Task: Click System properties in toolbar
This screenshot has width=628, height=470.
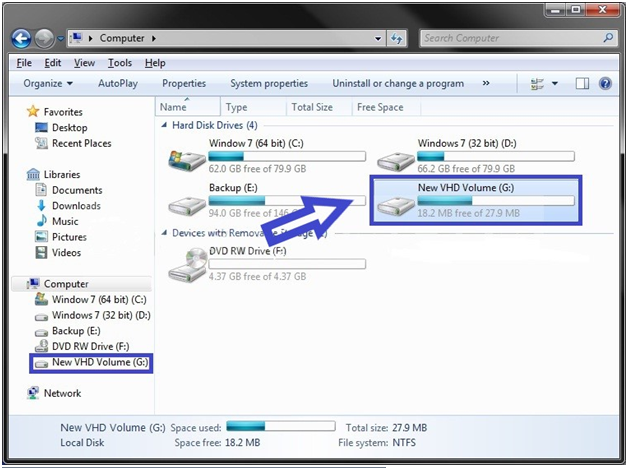Action: click(x=269, y=83)
